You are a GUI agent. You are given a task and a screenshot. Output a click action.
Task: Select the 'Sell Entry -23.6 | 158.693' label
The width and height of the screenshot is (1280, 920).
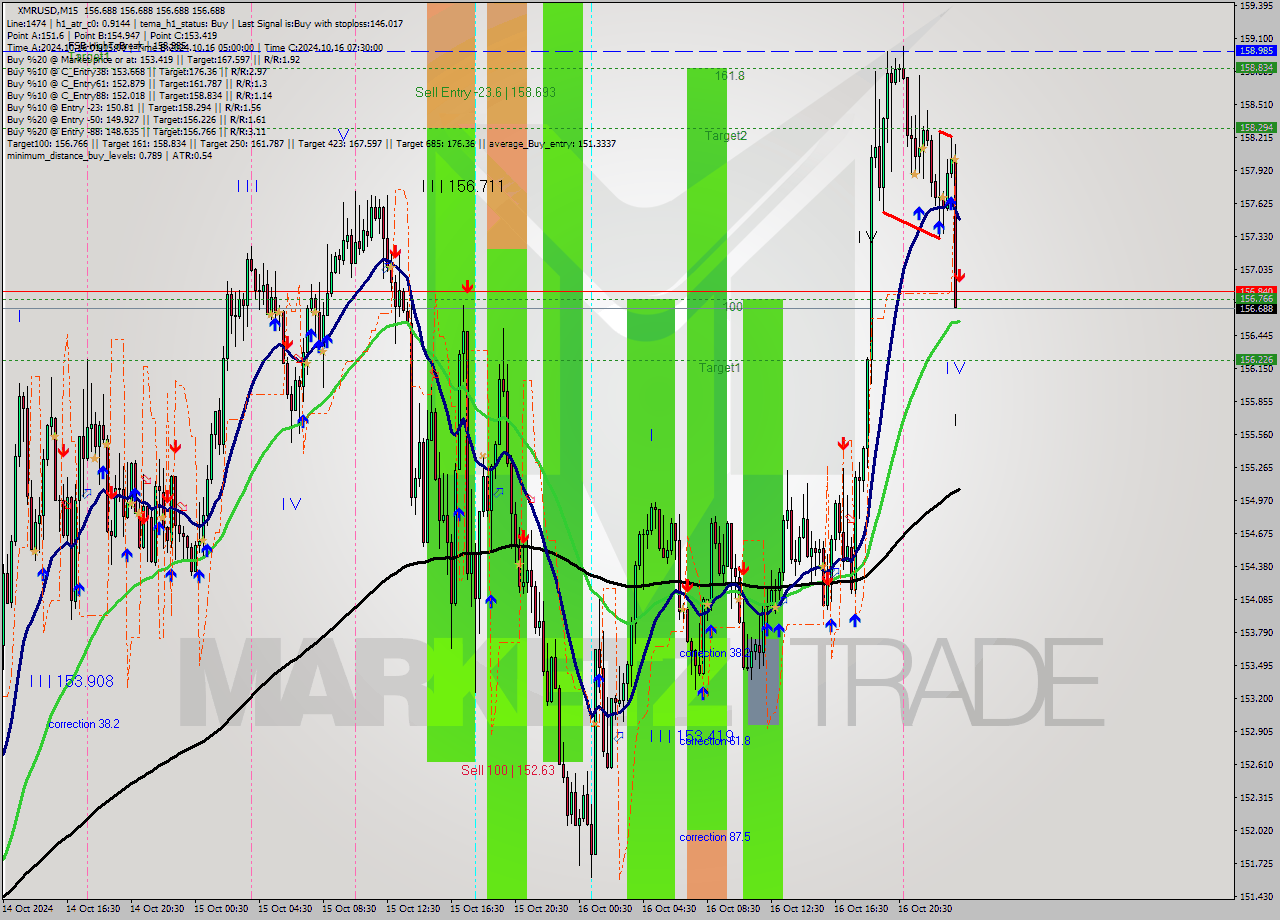coord(485,92)
